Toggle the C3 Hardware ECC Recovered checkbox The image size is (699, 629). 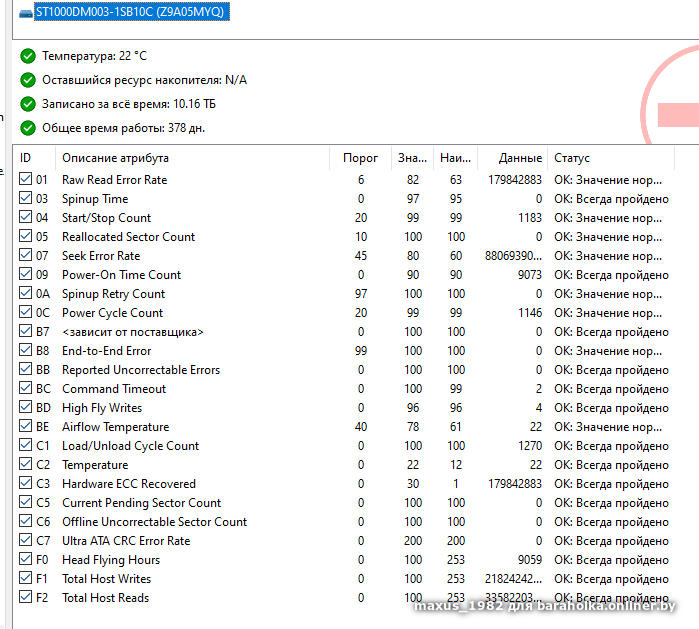tap(25, 483)
